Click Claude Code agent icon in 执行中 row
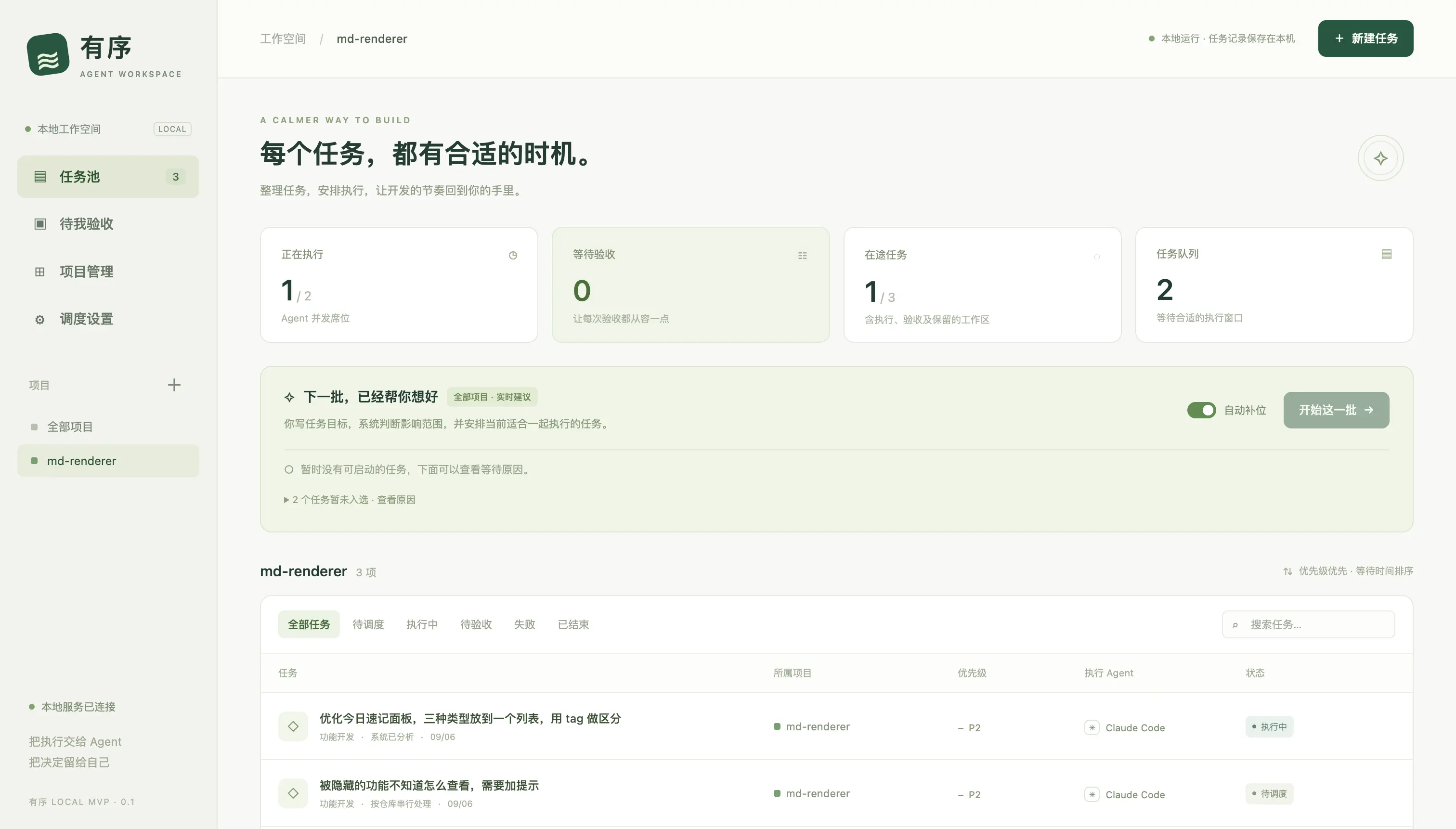 click(1092, 727)
